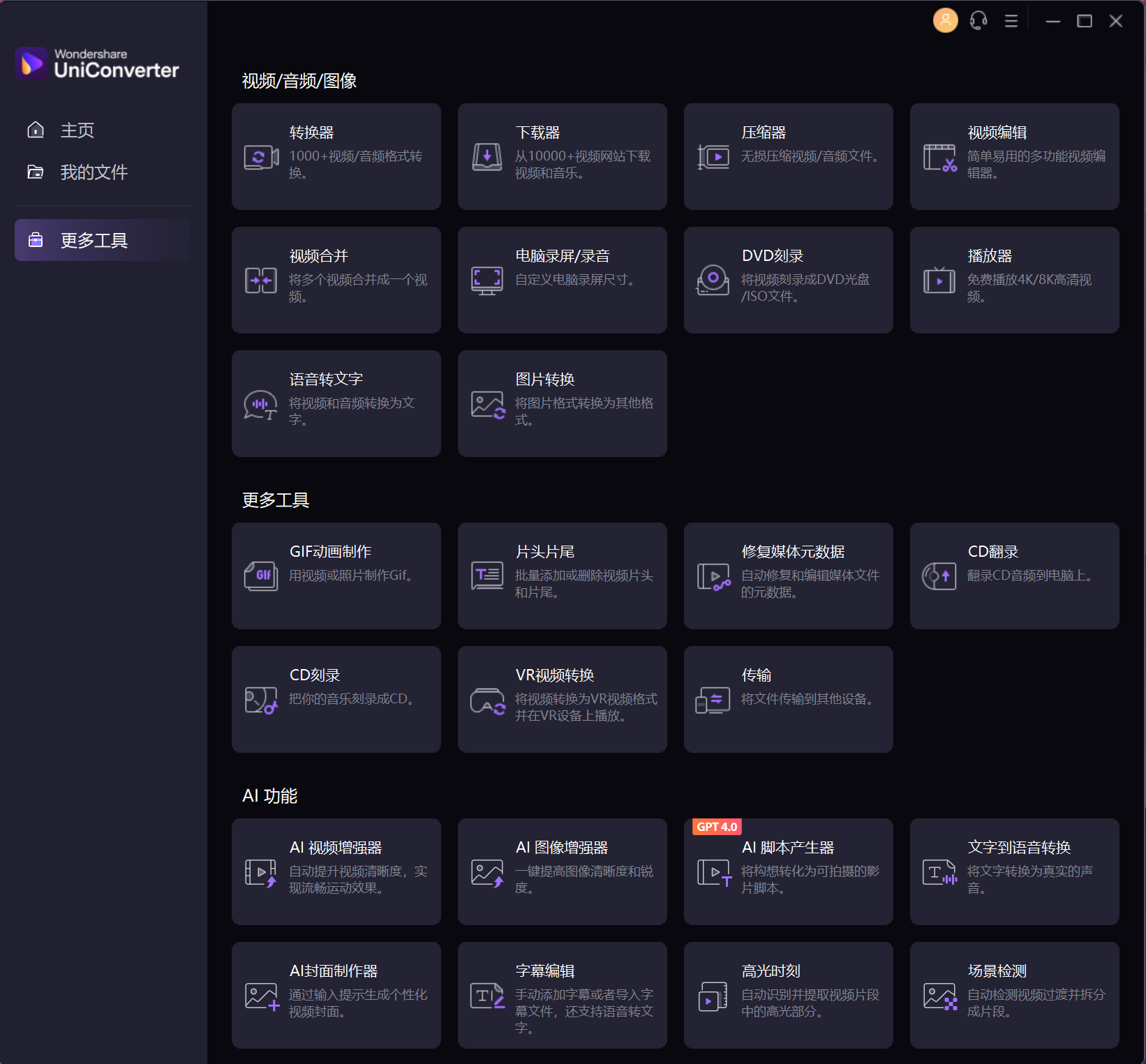Select the 压缩器 compressor icon

[x=713, y=157]
